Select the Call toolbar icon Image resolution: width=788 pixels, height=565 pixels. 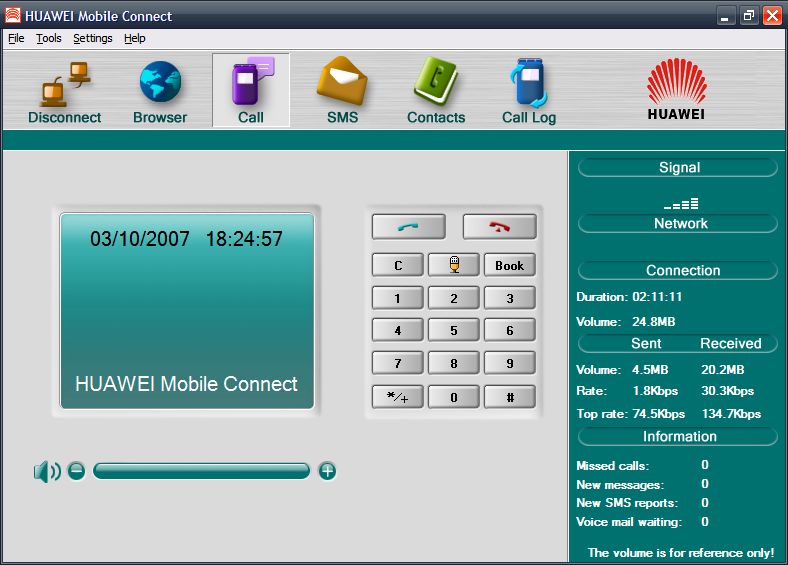click(251, 90)
